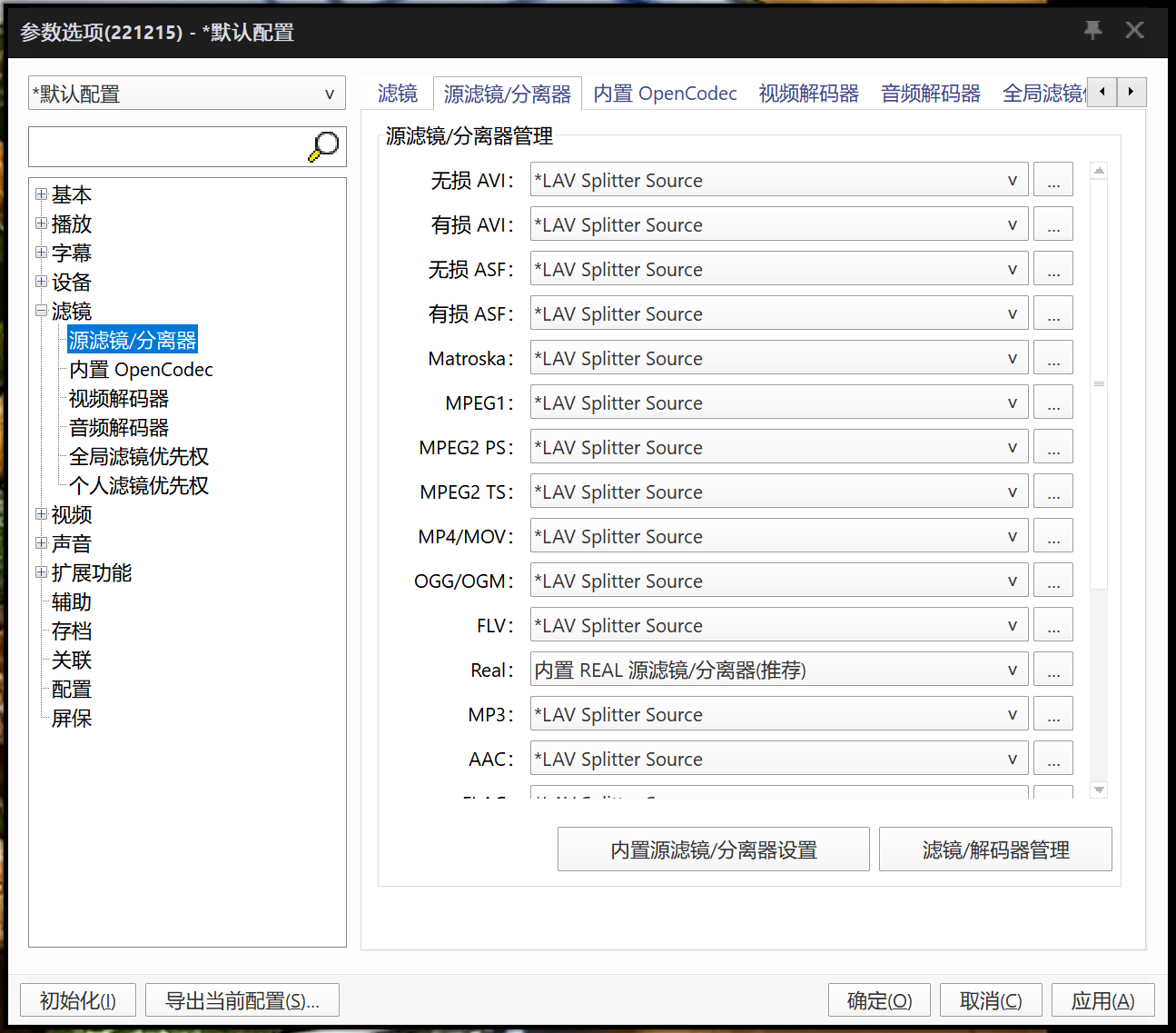Screen dimensions: 1176x1033
Task: Collapse the 滤镜 tree node
Action: 41,310
